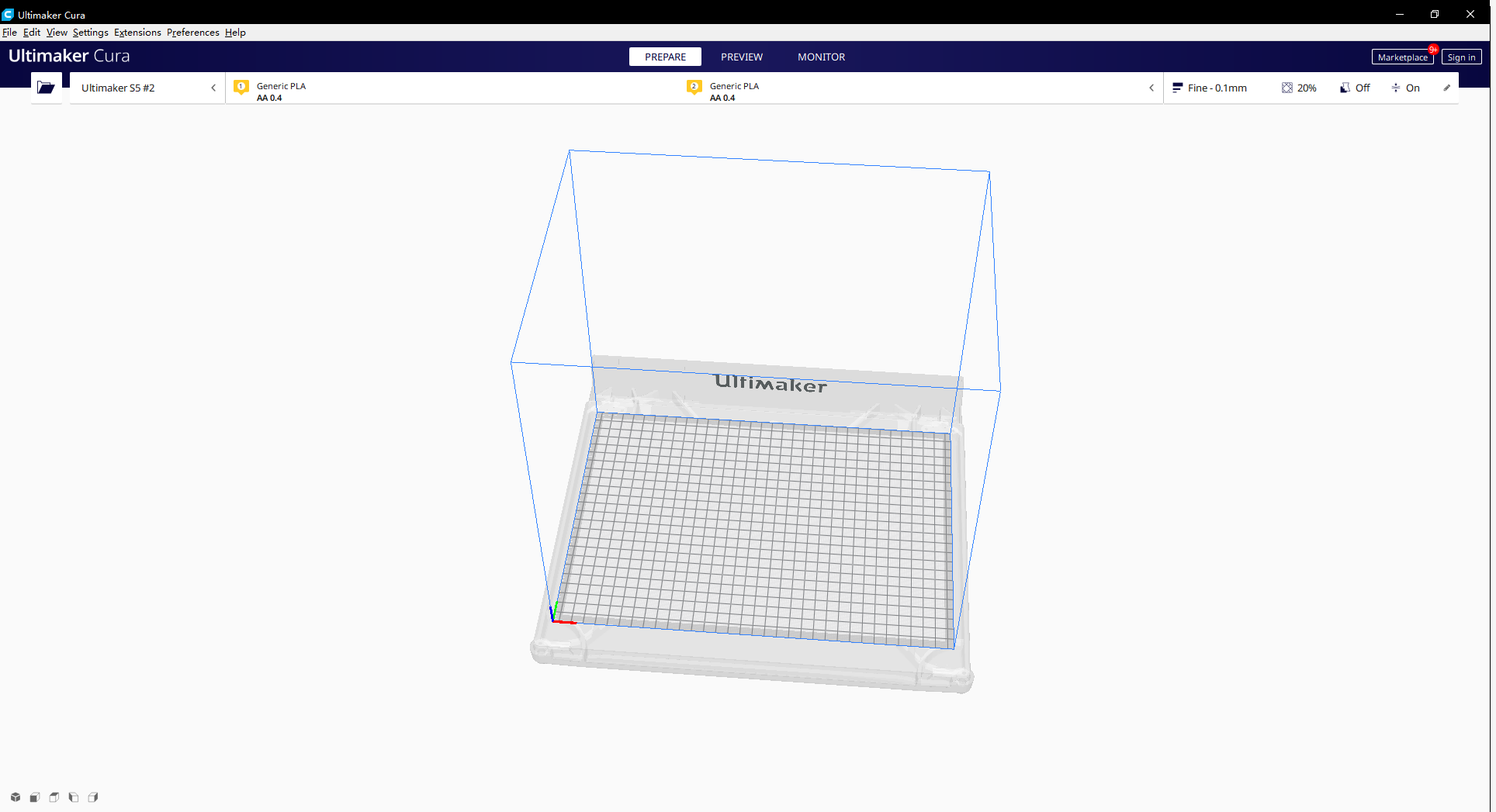
Task: Click the support Off icon
Action: (1345, 88)
